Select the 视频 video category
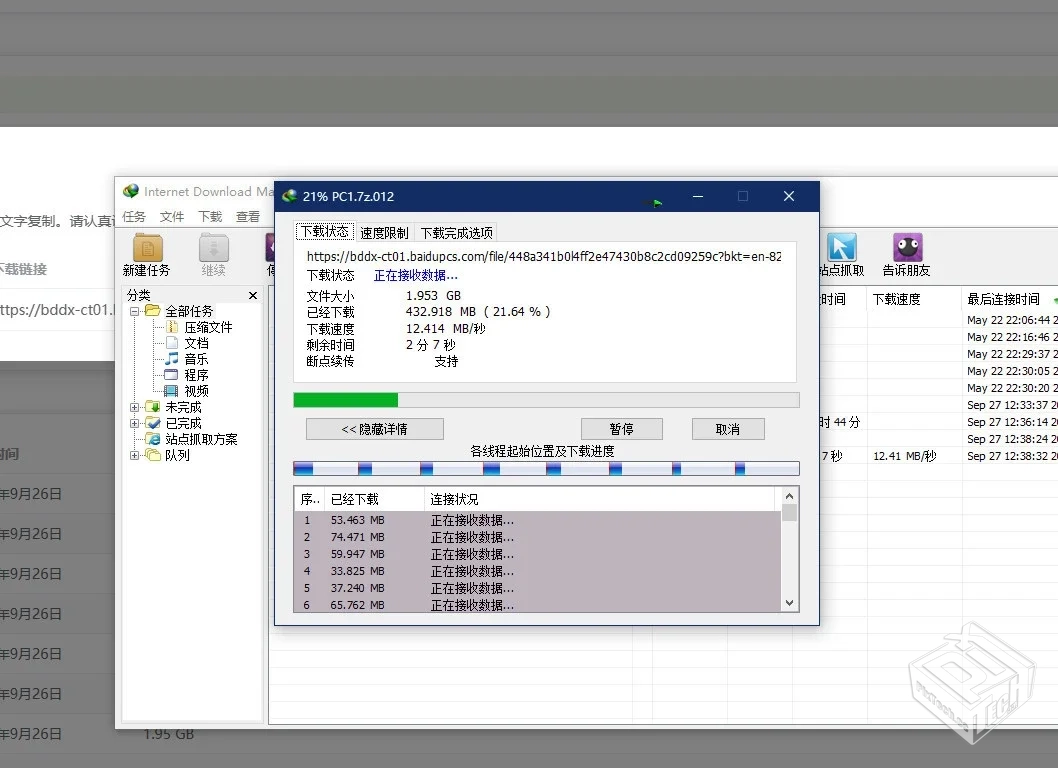This screenshot has width=1058, height=768. (196, 391)
